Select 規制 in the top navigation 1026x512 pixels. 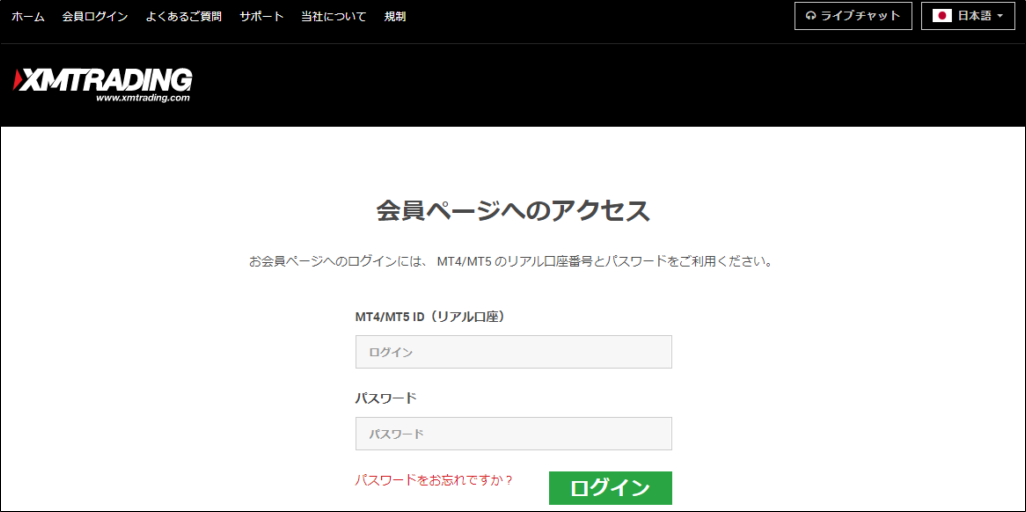tap(395, 17)
